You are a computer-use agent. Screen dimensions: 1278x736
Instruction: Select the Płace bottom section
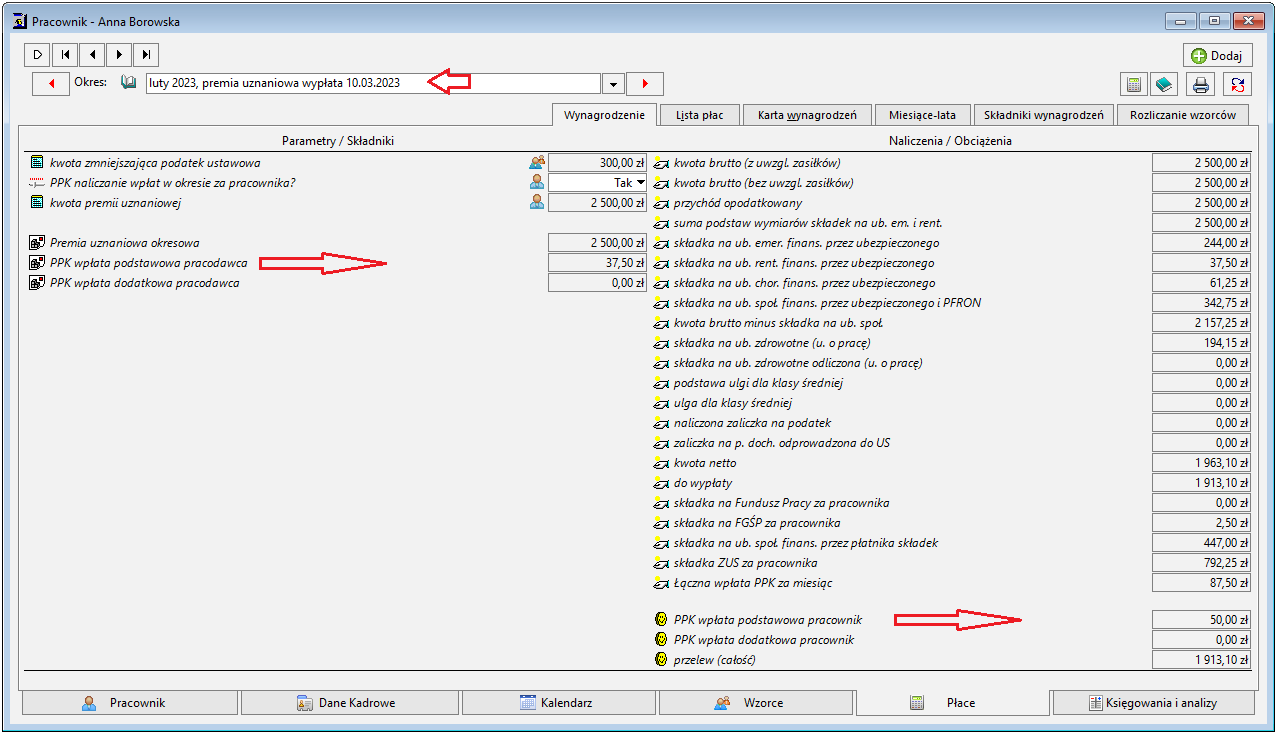click(x=953, y=703)
